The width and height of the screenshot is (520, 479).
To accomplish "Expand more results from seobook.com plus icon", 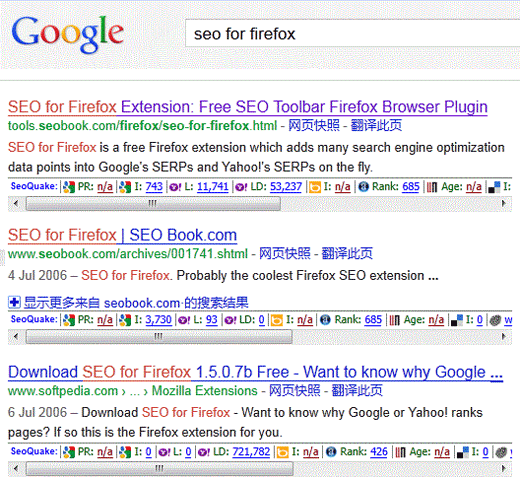I will (x=14, y=303).
